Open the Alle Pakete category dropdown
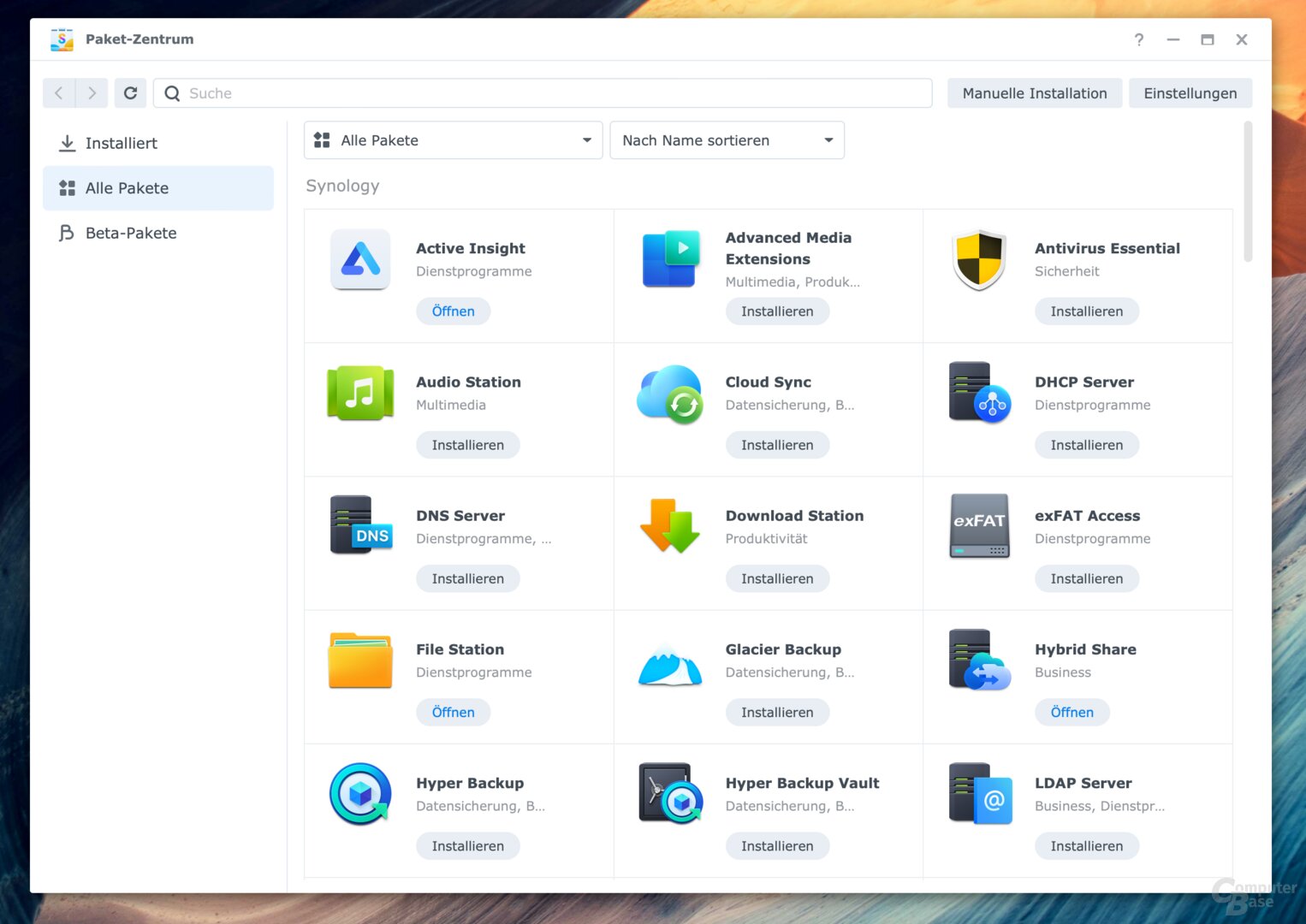 pyautogui.click(x=454, y=140)
